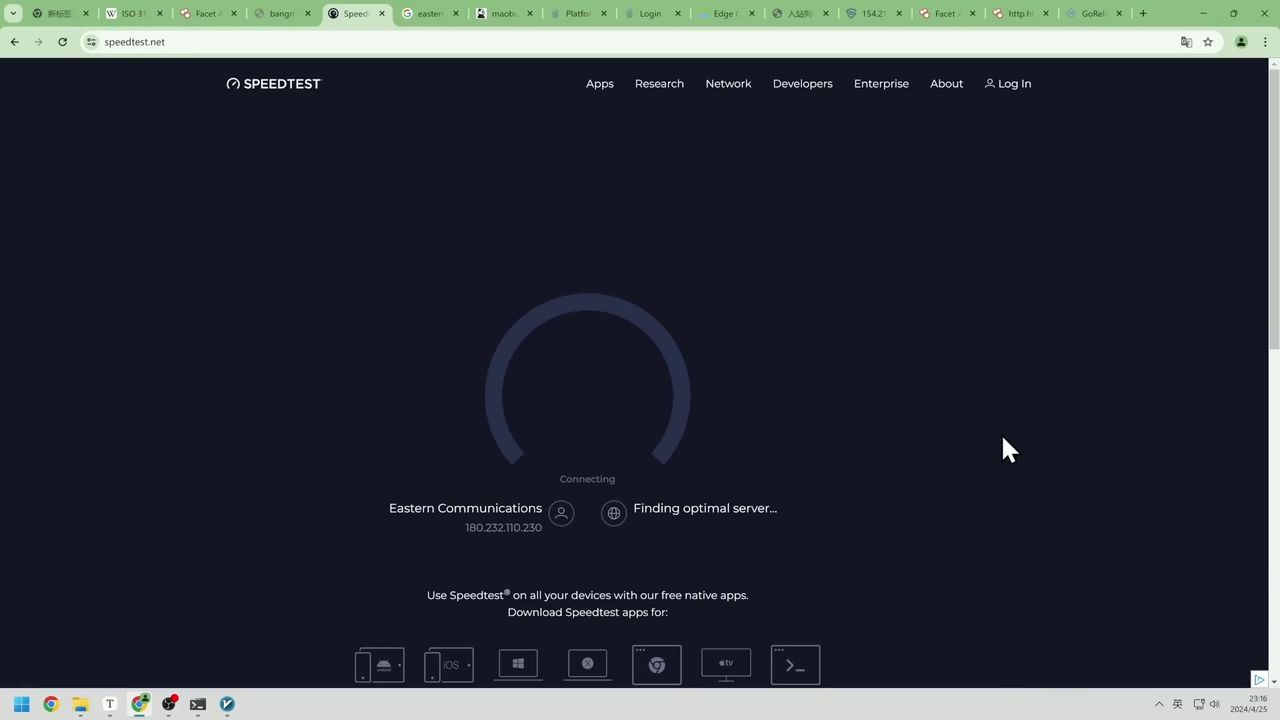Select the Mac app download icon

point(588,664)
